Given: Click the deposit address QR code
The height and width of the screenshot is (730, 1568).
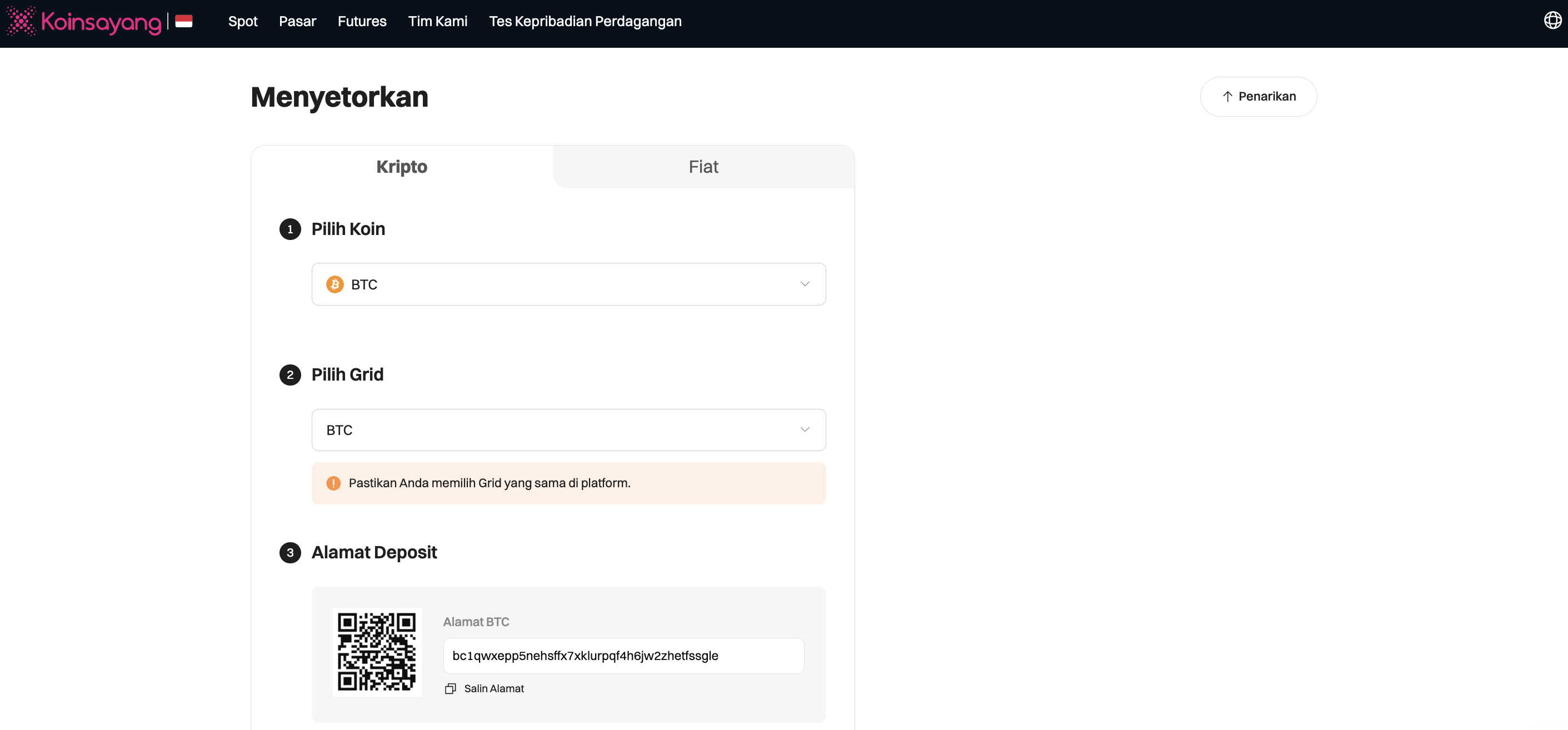Looking at the screenshot, I should click(x=377, y=652).
